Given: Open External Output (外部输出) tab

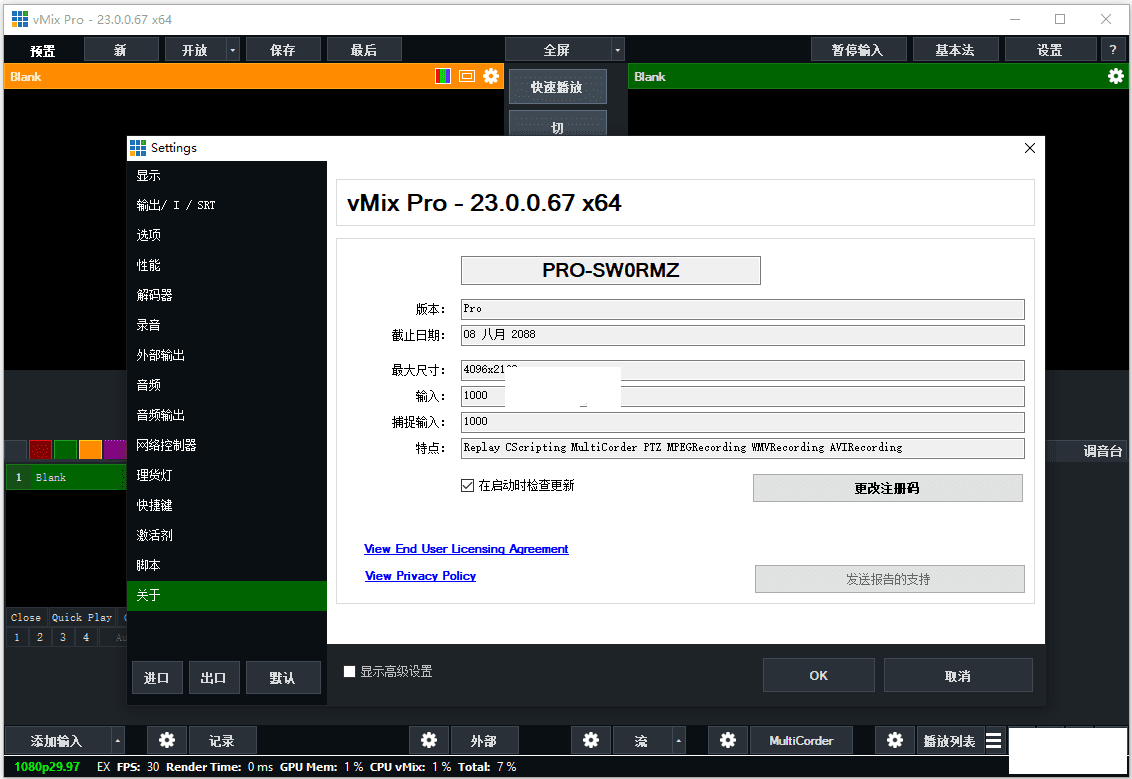Looking at the screenshot, I should tap(227, 355).
